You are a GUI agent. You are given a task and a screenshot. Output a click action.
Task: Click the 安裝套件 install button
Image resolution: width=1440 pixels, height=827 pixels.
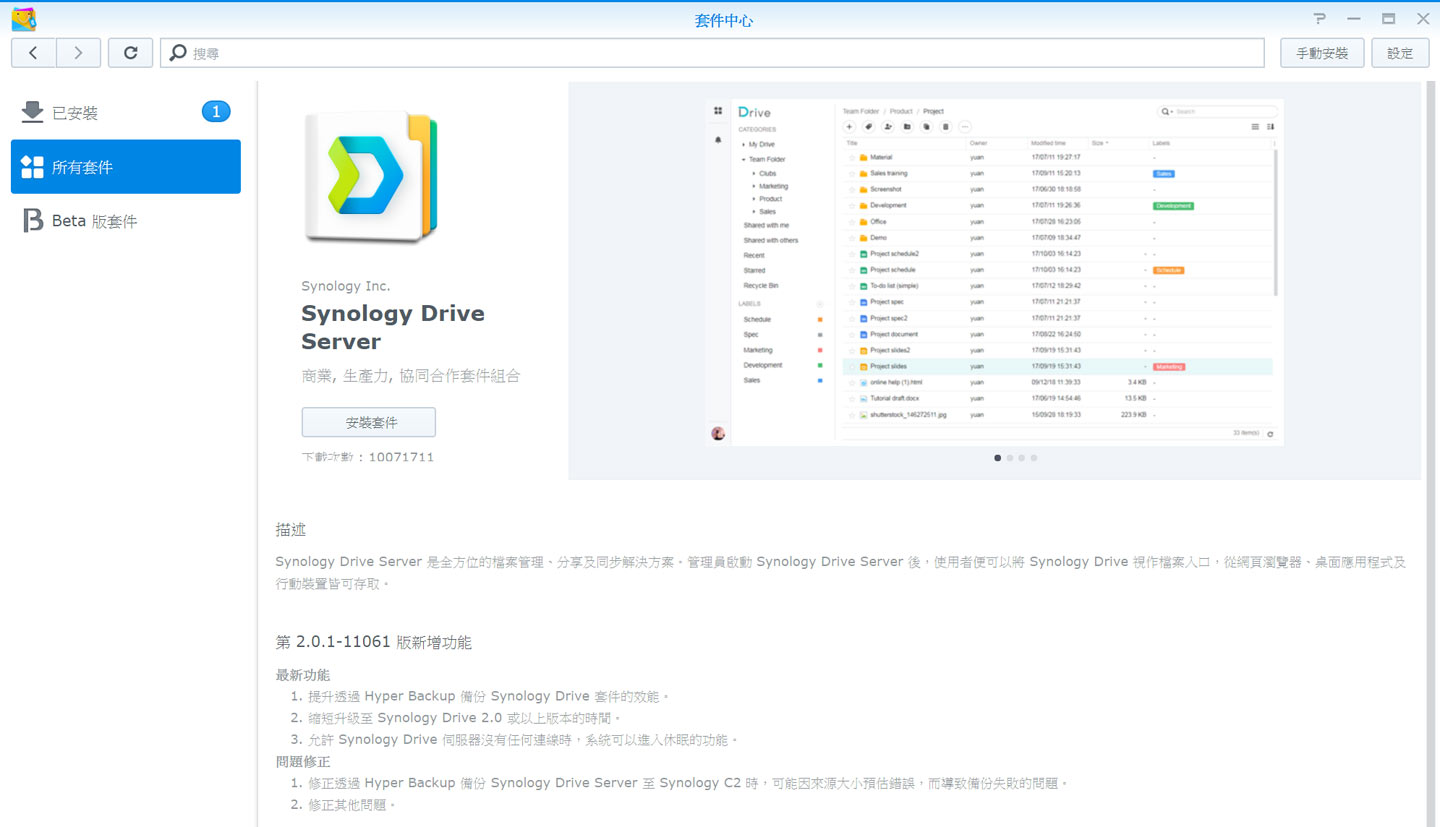click(368, 422)
